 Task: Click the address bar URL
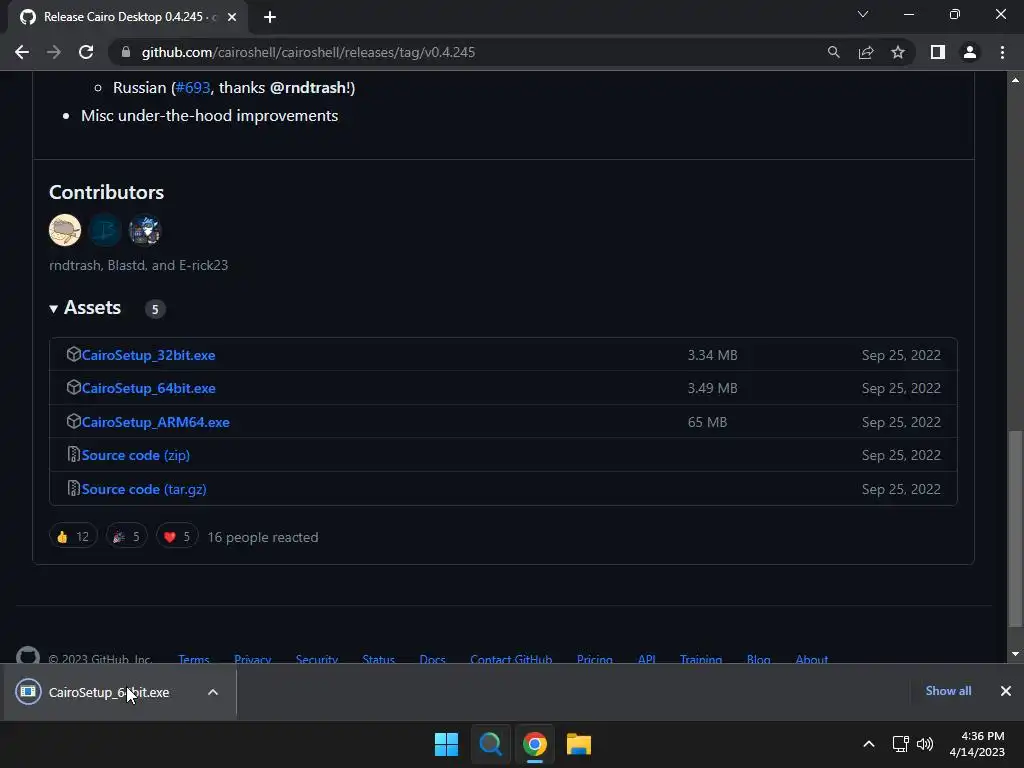[x=308, y=52]
